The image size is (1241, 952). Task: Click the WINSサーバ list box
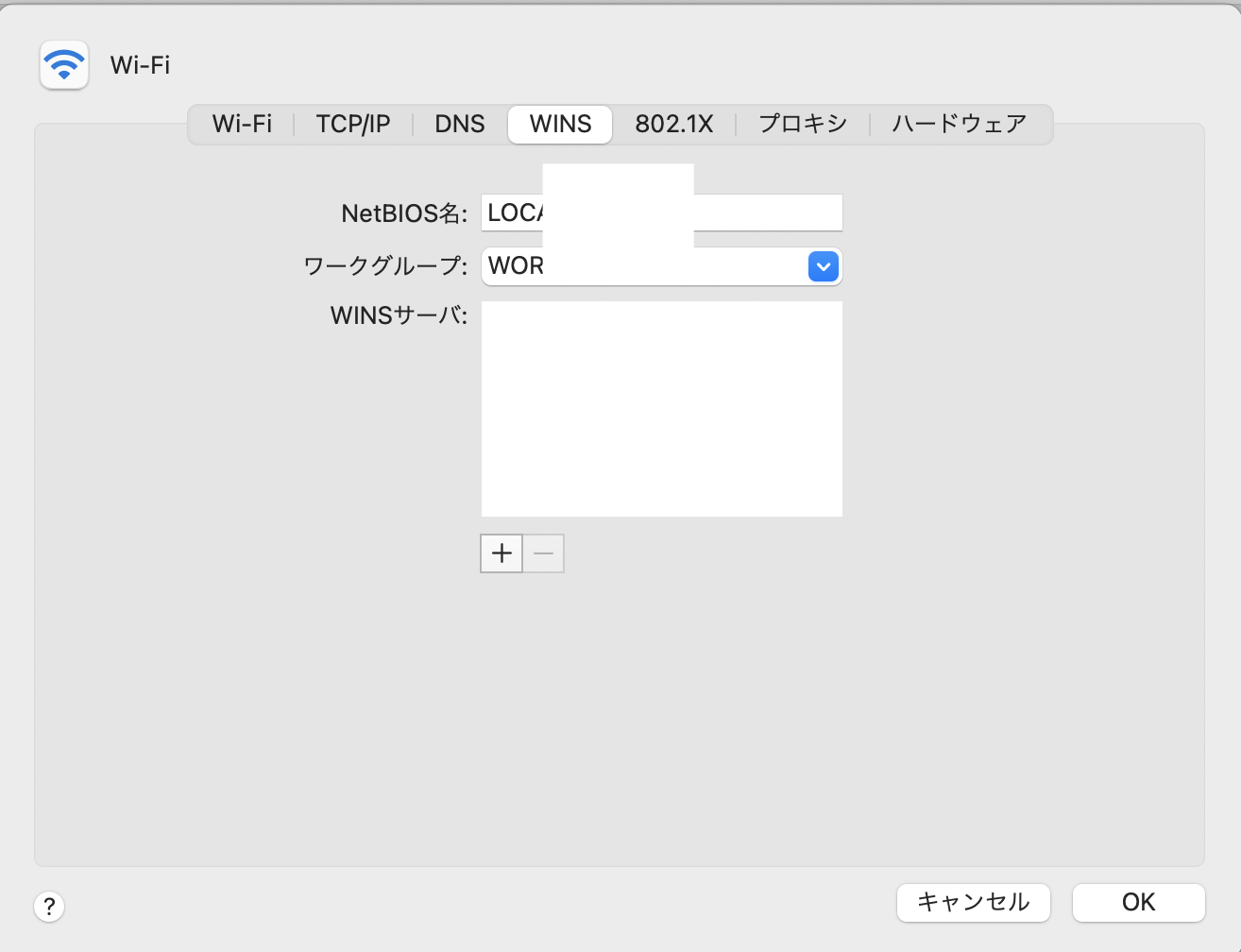coord(661,409)
